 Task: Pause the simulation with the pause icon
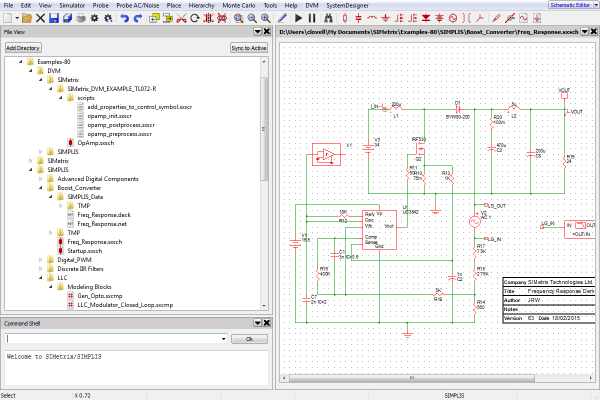coord(312,18)
